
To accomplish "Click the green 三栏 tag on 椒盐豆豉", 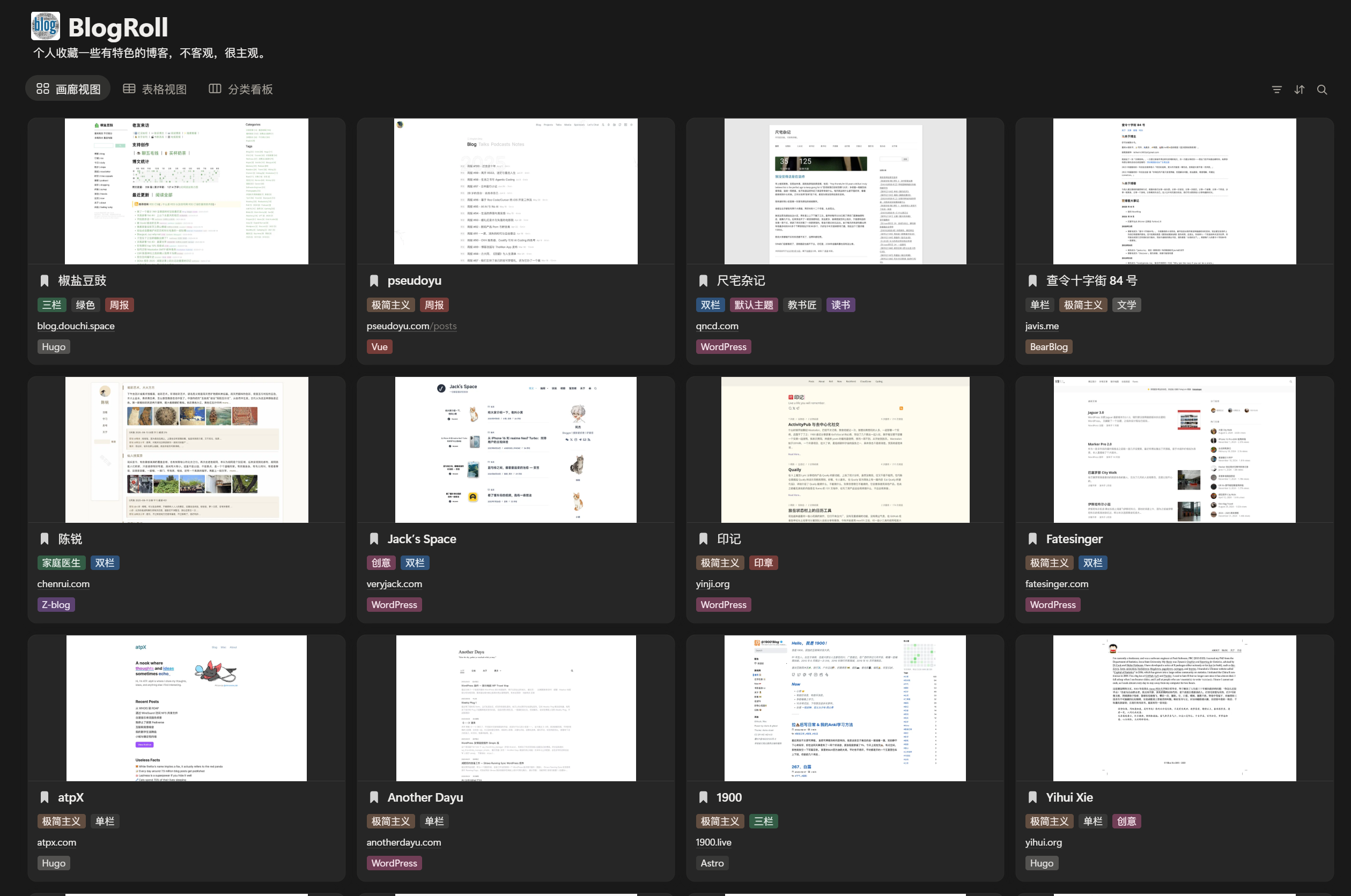I will pos(51,305).
